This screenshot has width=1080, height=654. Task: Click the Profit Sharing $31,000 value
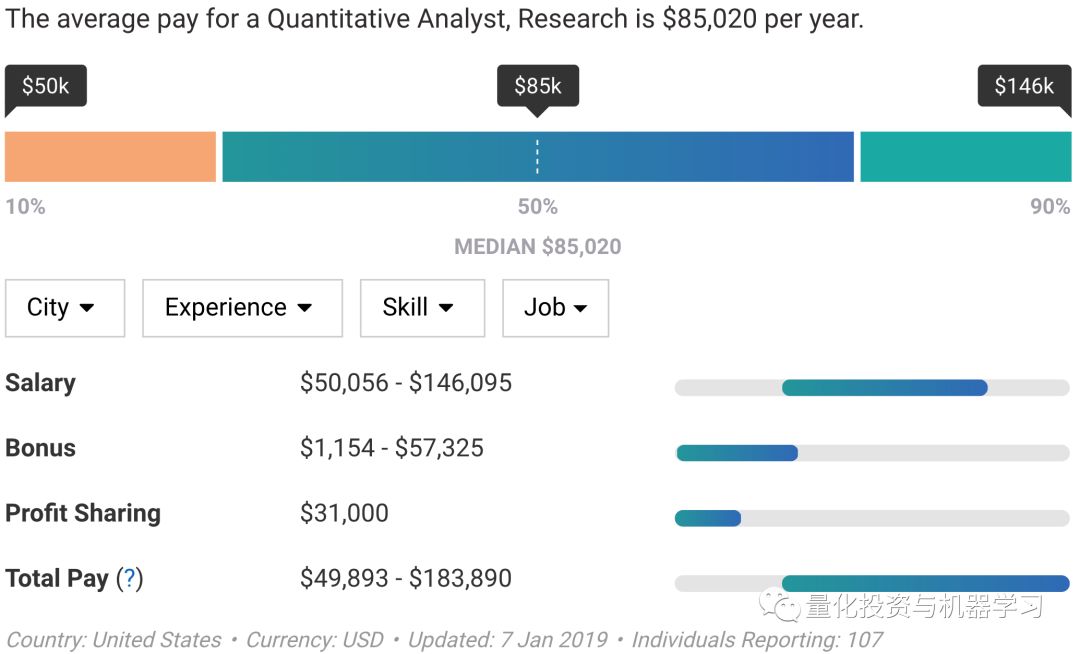tap(344, 513)
